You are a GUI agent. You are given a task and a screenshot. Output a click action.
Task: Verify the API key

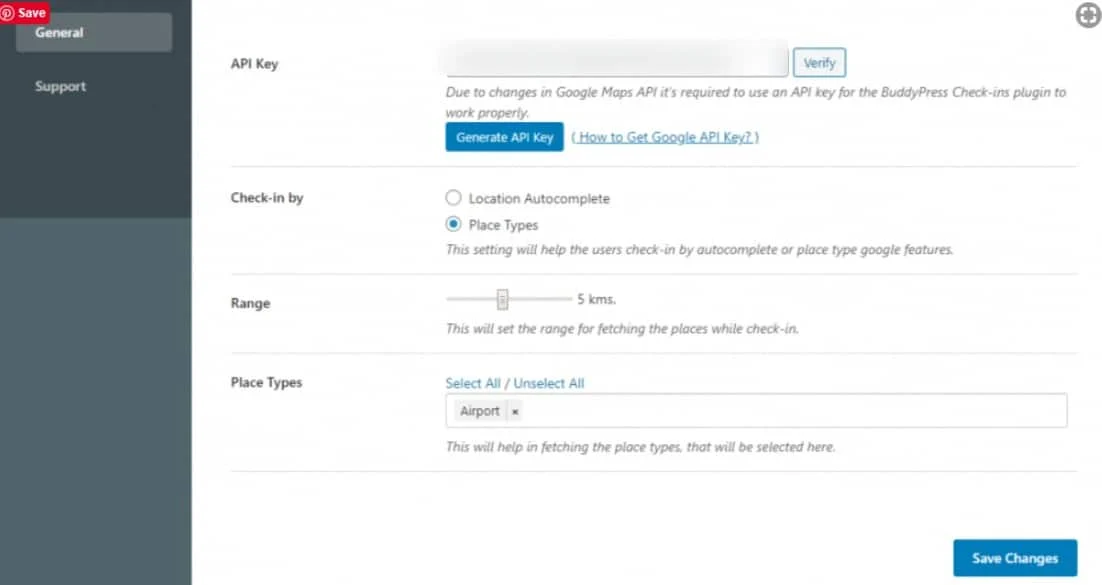coord(819,63)
